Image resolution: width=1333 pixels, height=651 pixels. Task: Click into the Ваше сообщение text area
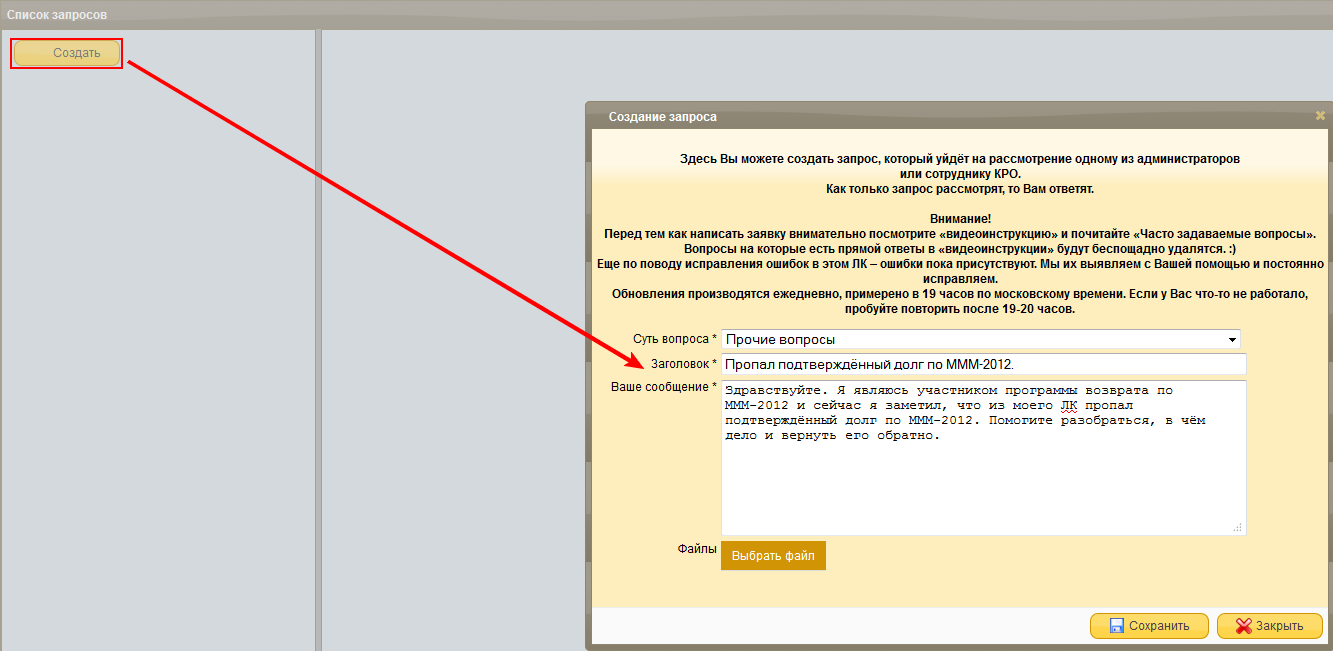[983, 457]
